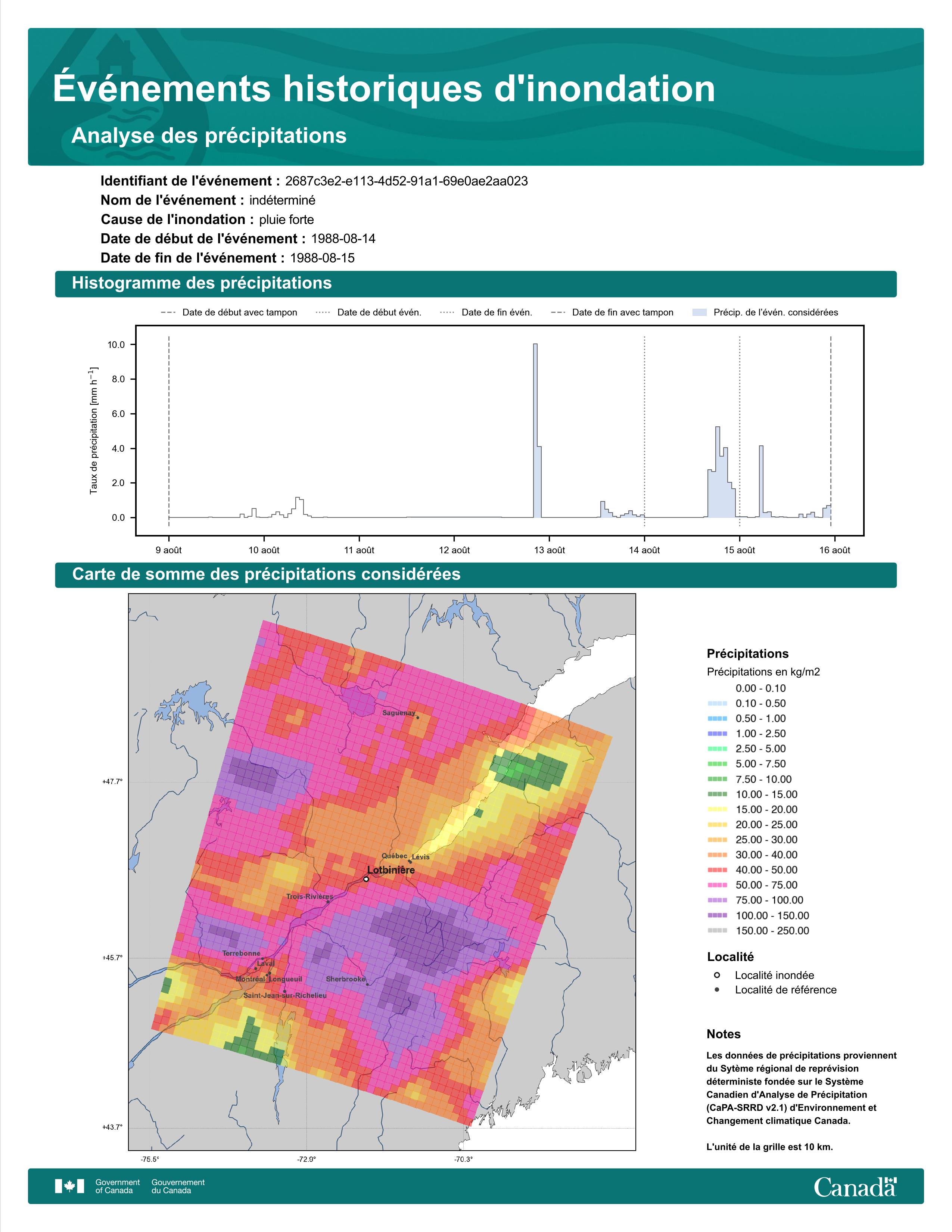Click the start date 1988-08-14
Image resolution: width=952 pixels, height=1232 pixels.
coord(343,239)
